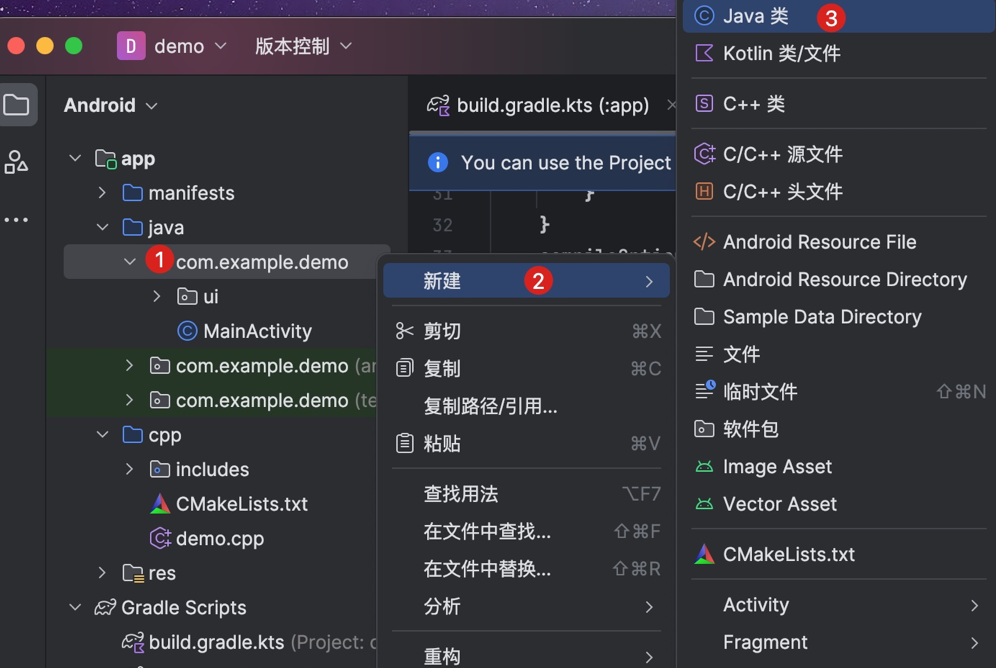Click line number 32 in gutter
The image size is (996, 668).
pos(442,225)
